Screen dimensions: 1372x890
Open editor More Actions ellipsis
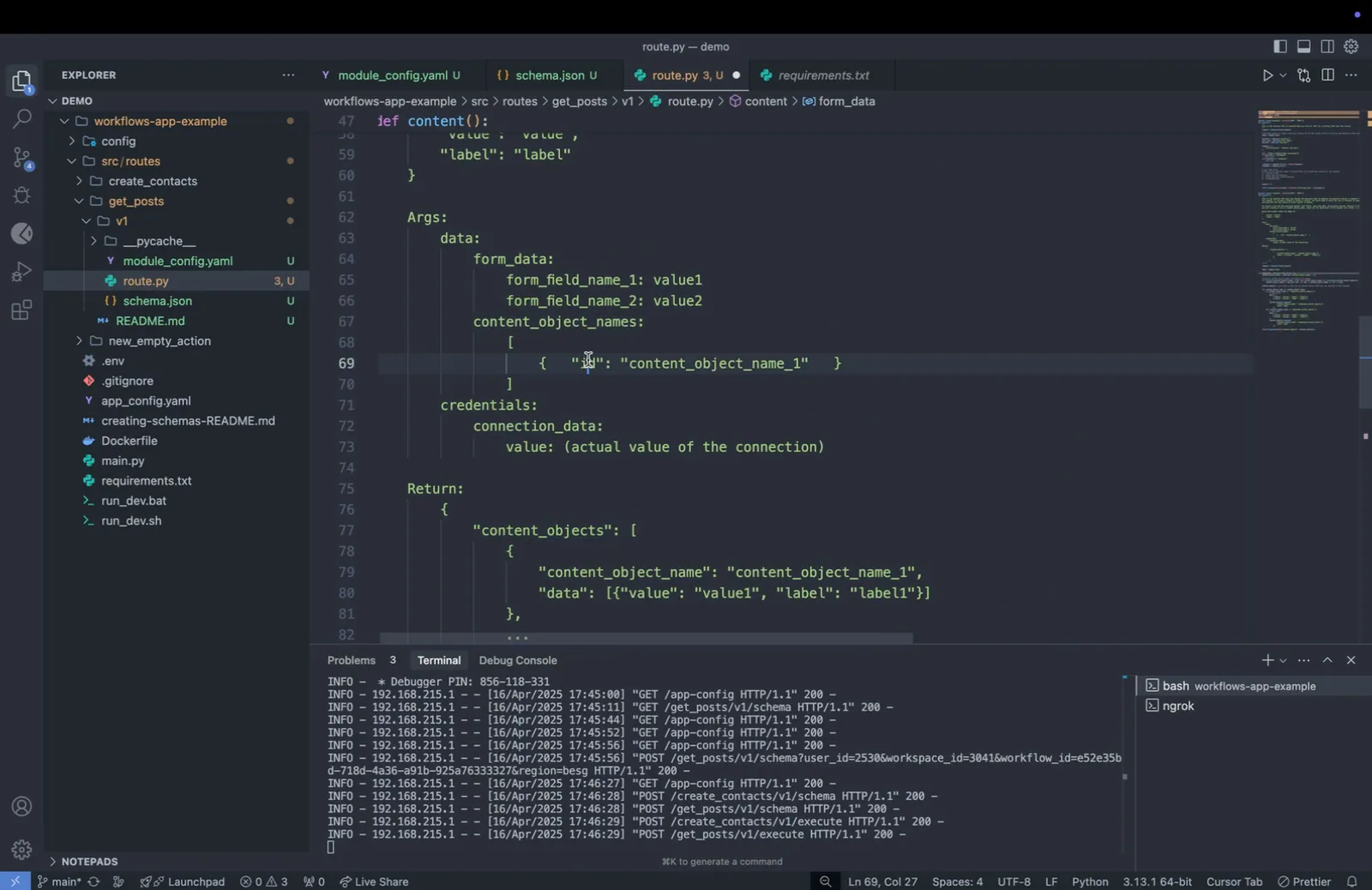(1351, 75)
